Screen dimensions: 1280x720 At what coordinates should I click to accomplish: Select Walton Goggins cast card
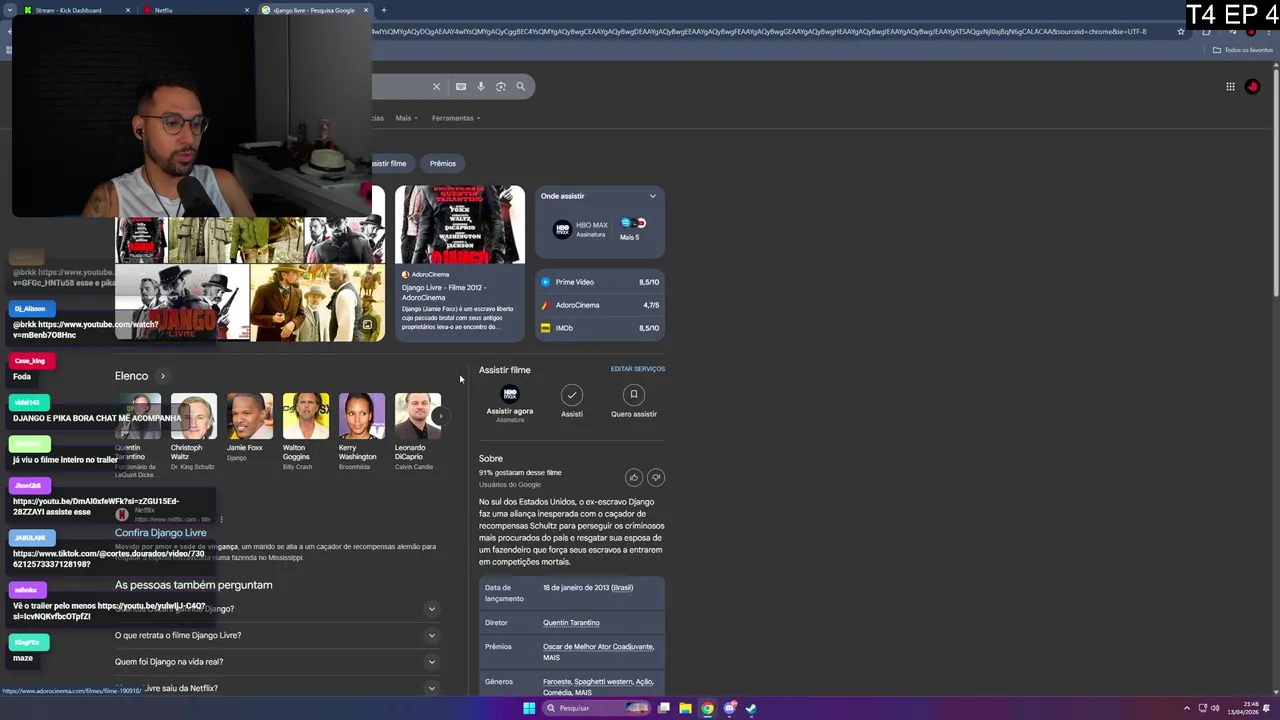[306, 431]
